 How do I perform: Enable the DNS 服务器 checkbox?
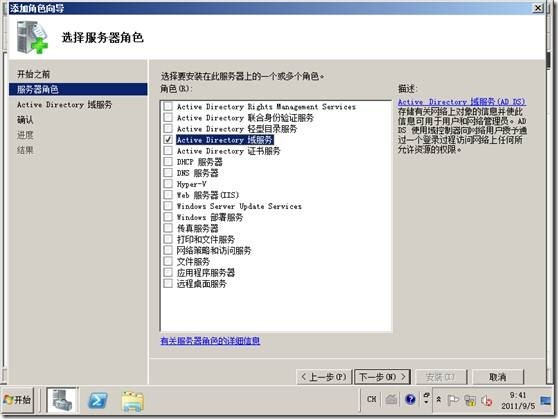[168, 173]
